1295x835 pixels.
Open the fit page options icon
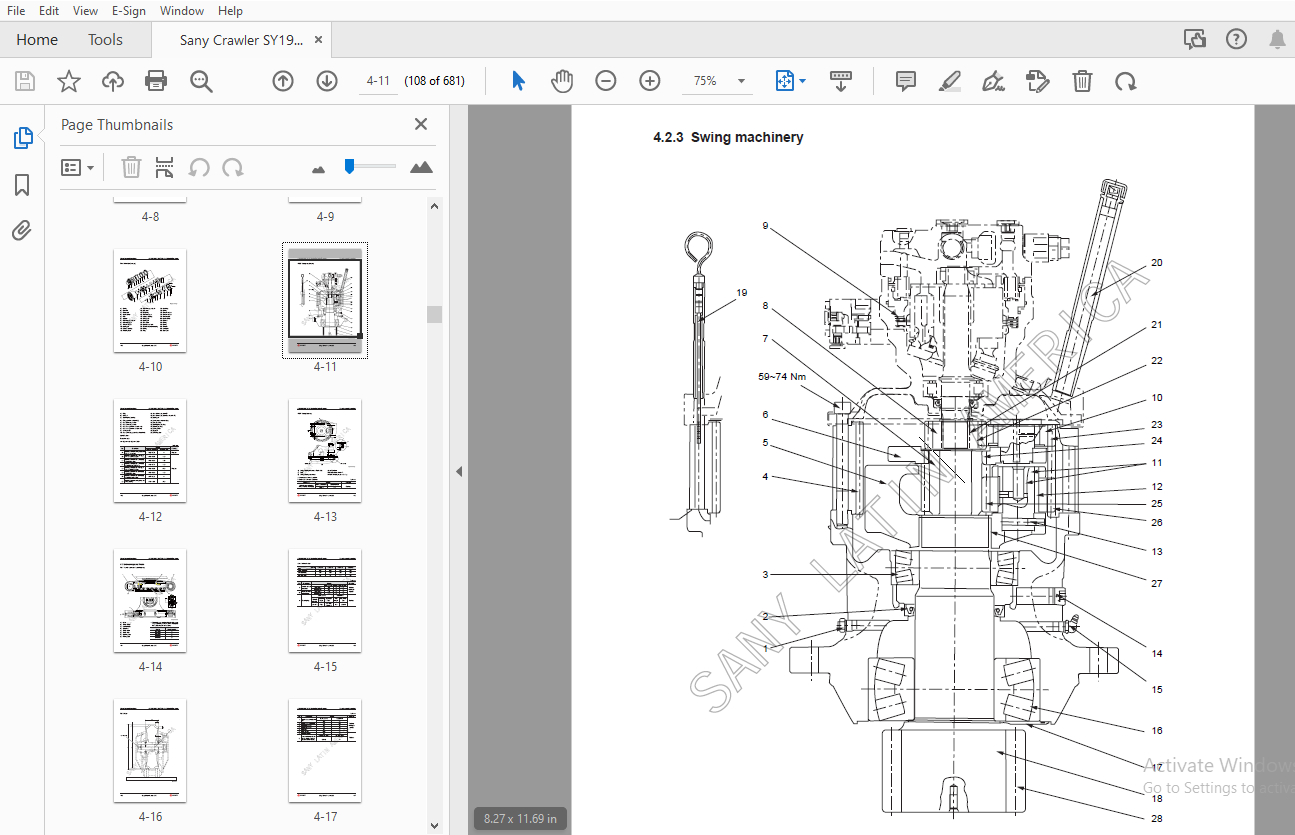point(785,81)
